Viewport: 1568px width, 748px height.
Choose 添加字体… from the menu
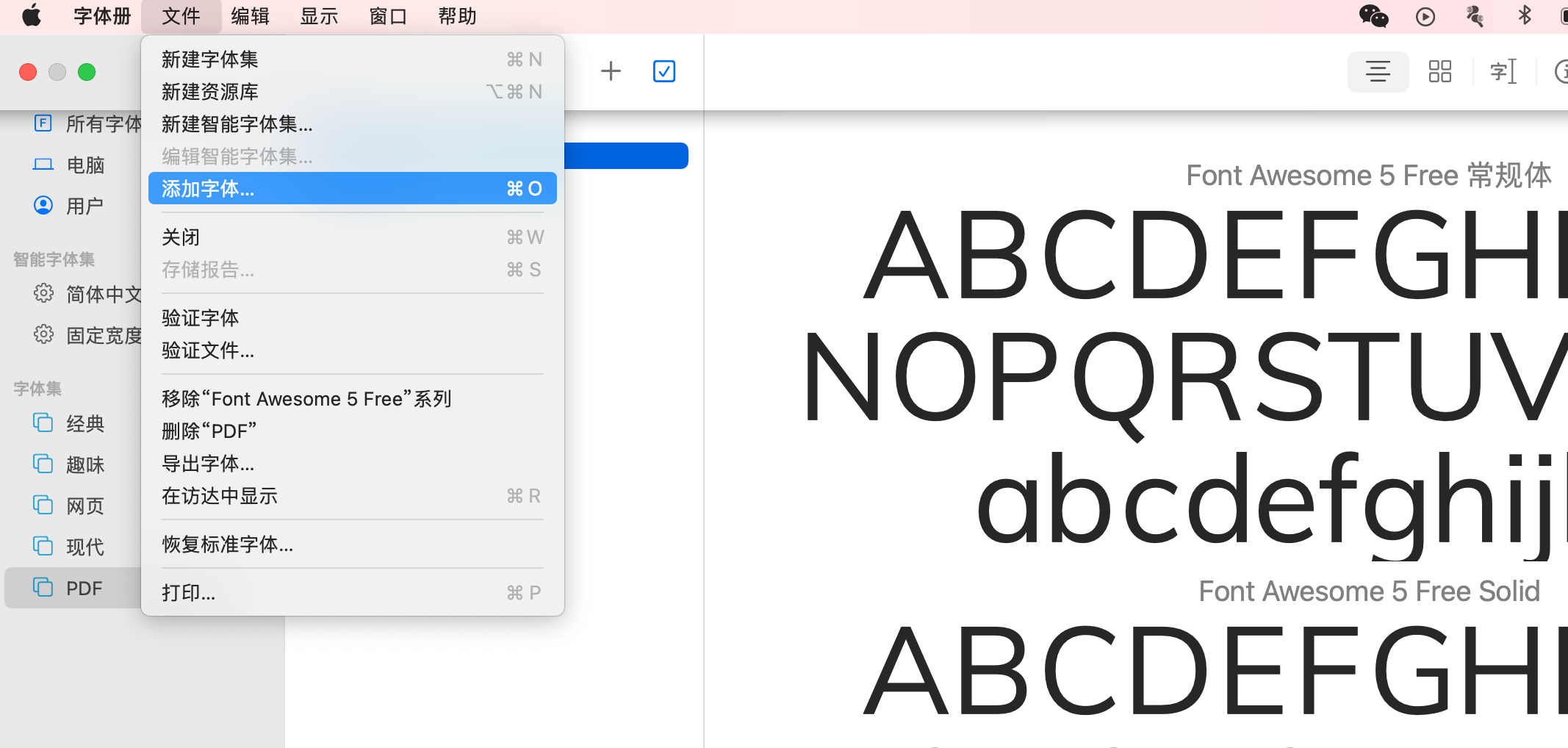(352, 188)
